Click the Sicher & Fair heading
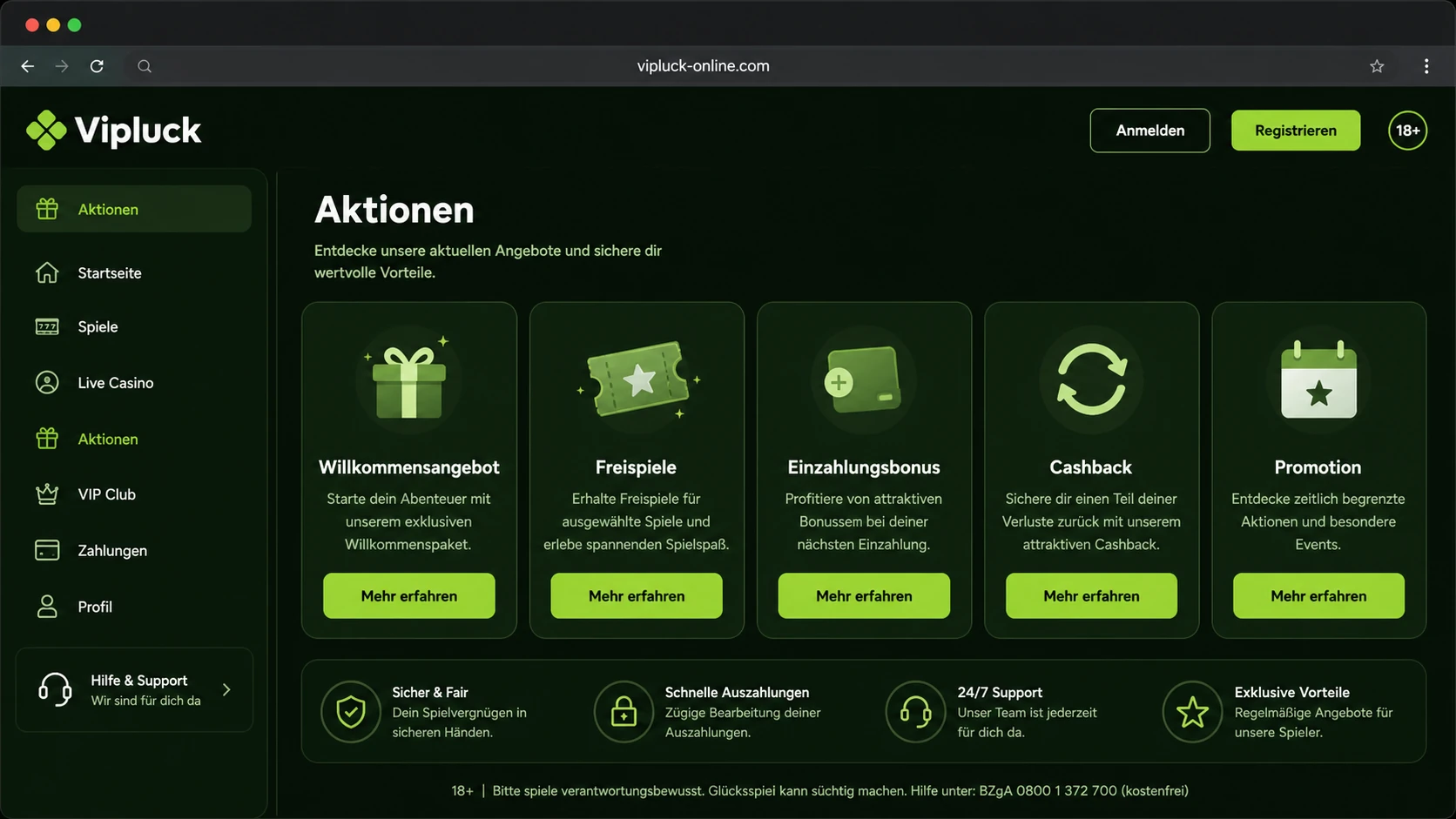Viewport: 1456px width, 819px height. (x=430, y=692)
